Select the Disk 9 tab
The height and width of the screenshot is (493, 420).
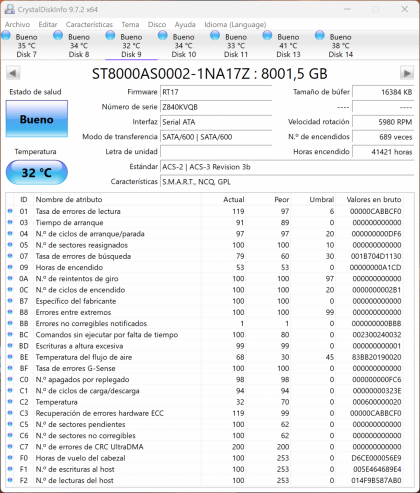[131, 45]
